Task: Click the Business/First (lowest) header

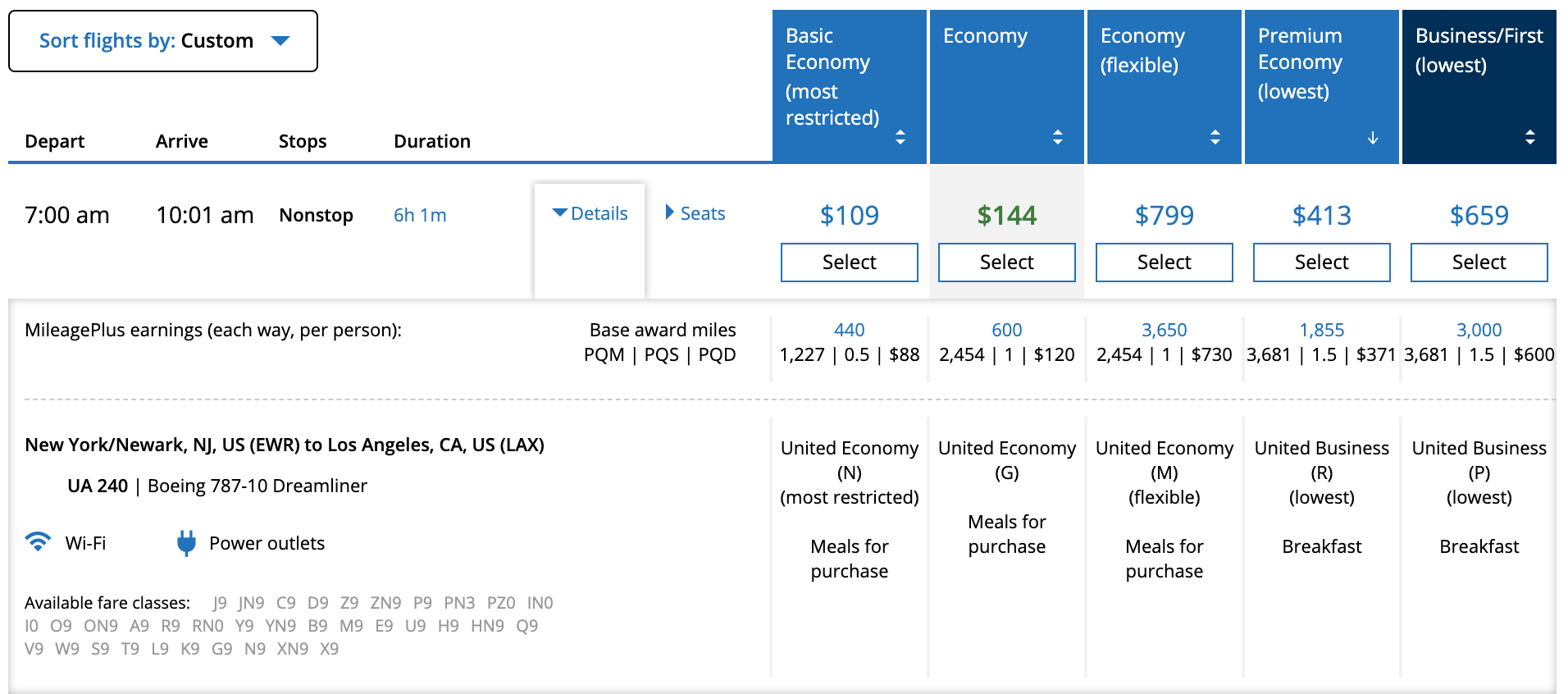Action: pos(1479,86)
